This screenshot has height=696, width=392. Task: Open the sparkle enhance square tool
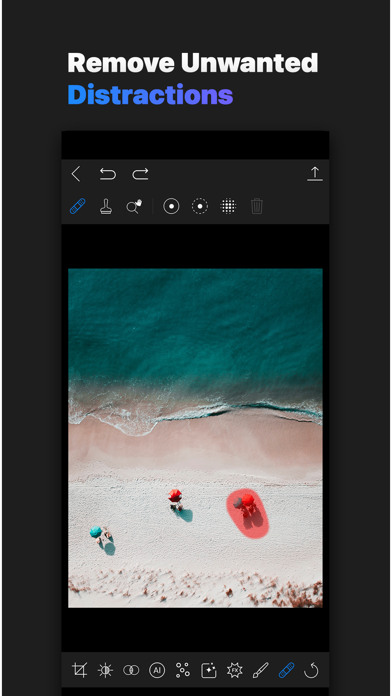pyautogui.click(x=209, y=670)
